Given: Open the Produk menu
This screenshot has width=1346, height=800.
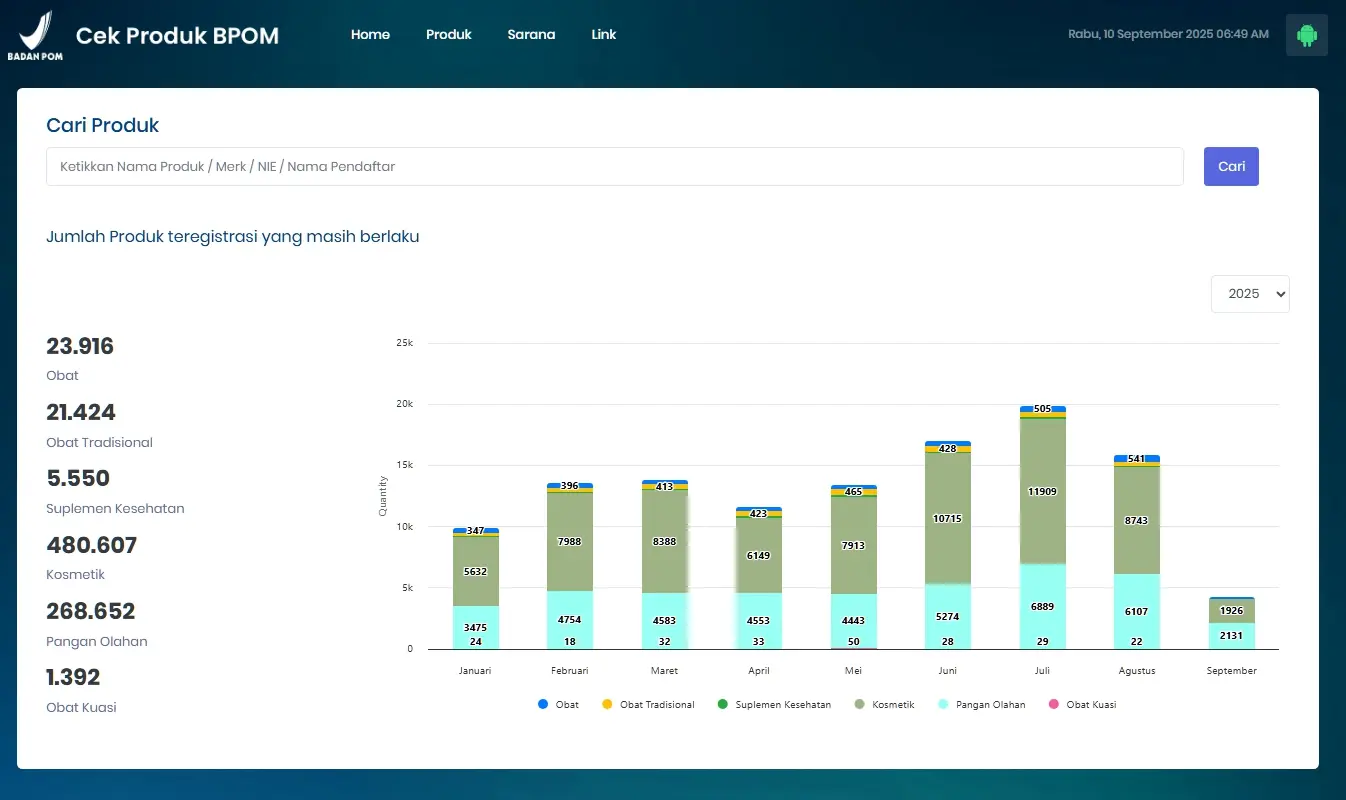Looking at the screenshot, I should [x=448, y=35].
